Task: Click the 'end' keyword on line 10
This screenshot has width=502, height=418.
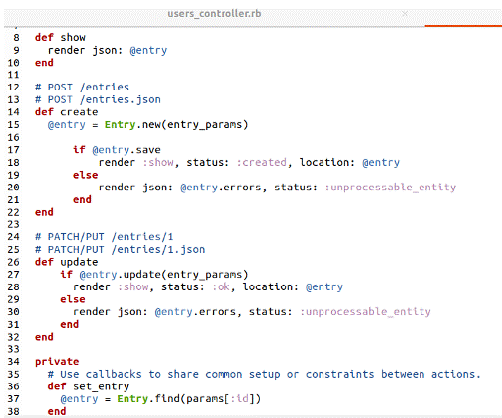Action: tap(44, 63)
